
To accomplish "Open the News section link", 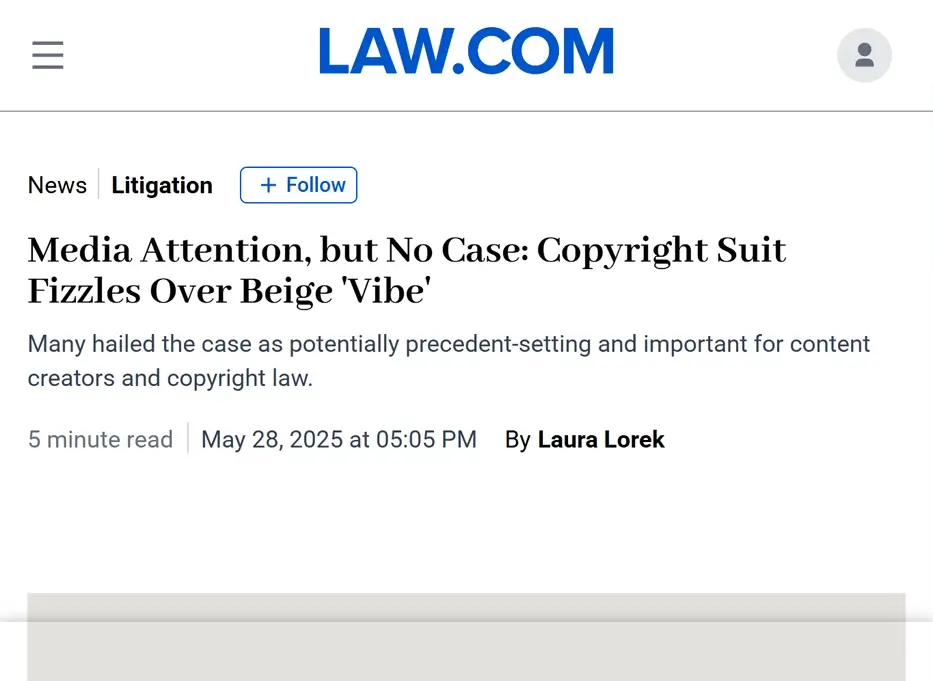I will [57, 185].
